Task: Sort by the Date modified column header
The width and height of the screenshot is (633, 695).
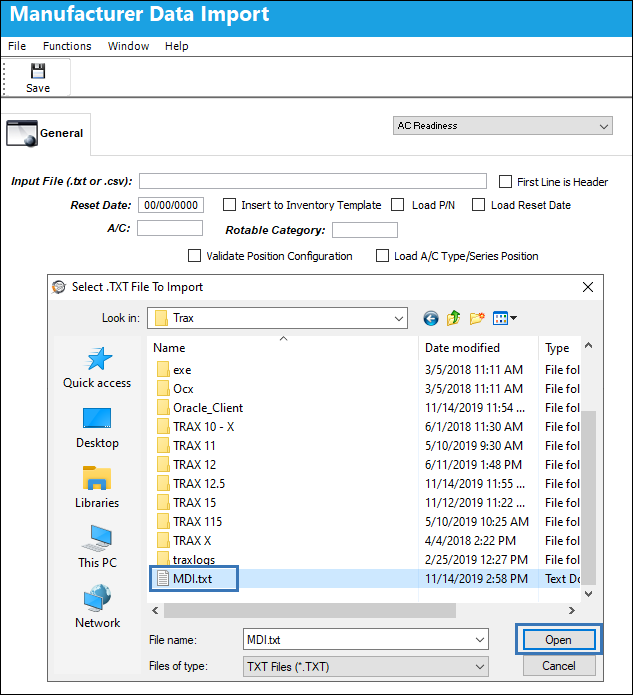Action: 478,348
